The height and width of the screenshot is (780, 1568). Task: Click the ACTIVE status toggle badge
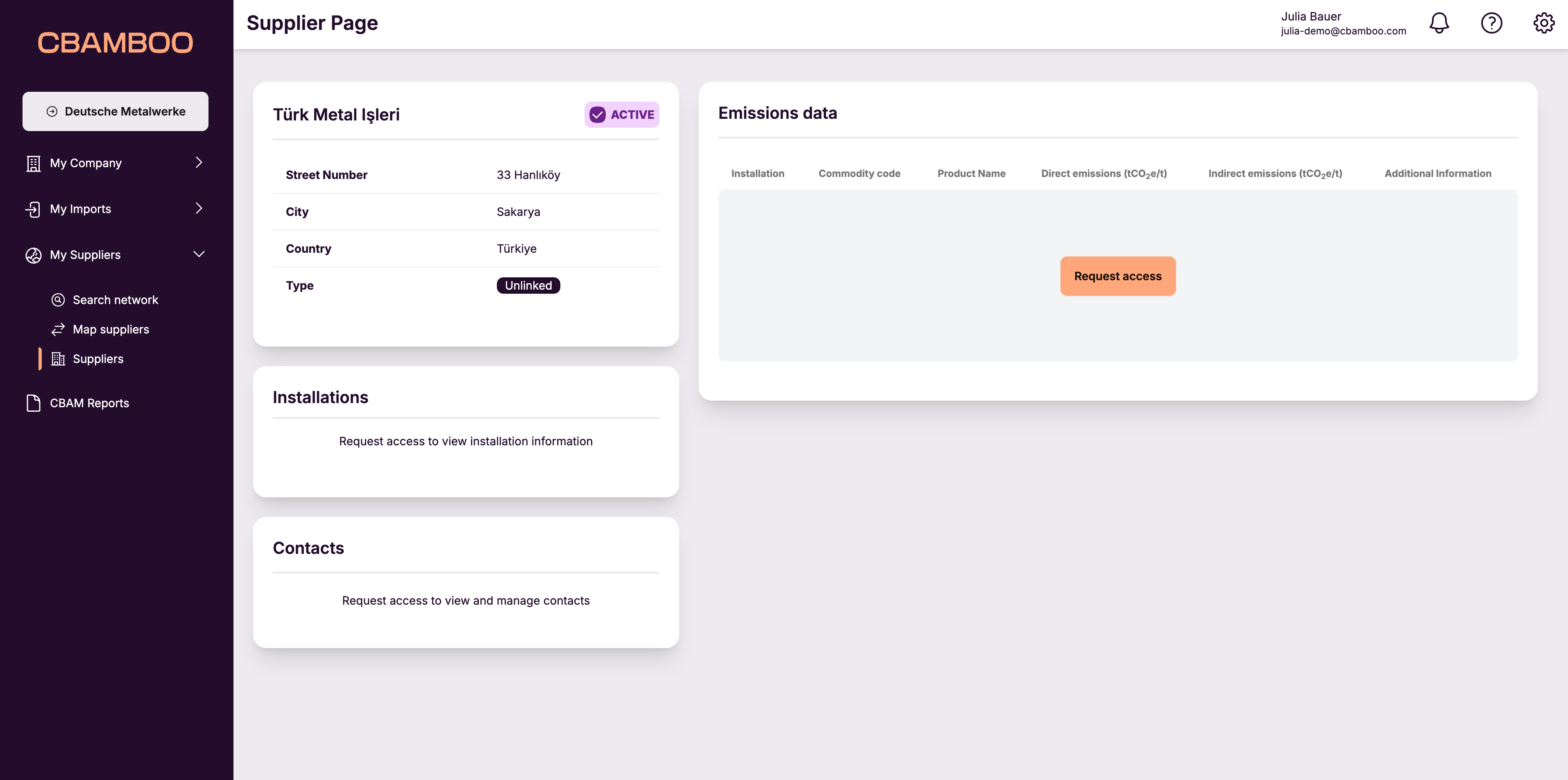(x=621, y=114)
